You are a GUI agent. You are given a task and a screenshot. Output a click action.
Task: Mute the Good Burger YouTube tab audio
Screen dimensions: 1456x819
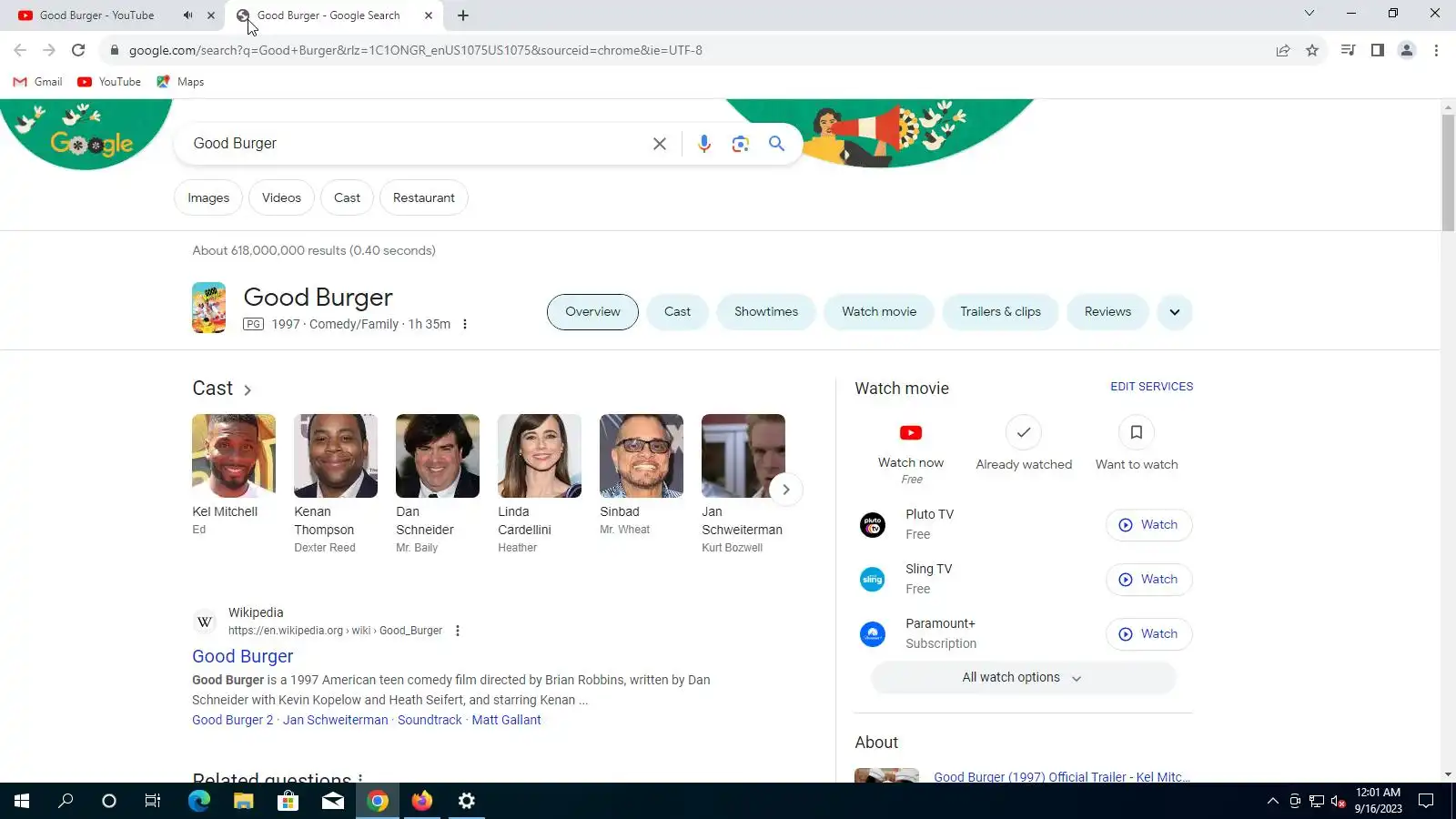pyautogui.click(x=187, y=15)
